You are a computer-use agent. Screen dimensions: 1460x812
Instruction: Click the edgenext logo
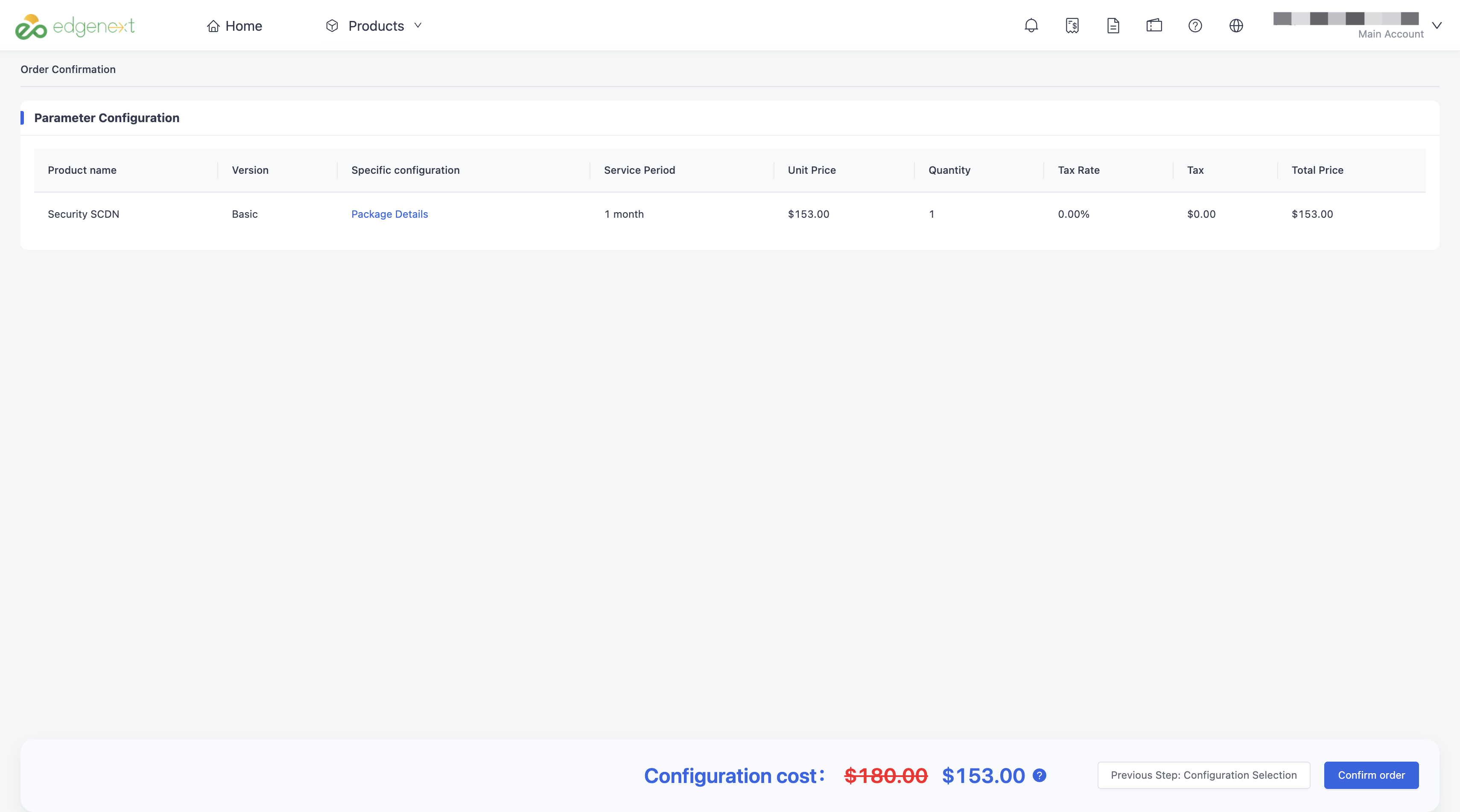pos(75,26)
